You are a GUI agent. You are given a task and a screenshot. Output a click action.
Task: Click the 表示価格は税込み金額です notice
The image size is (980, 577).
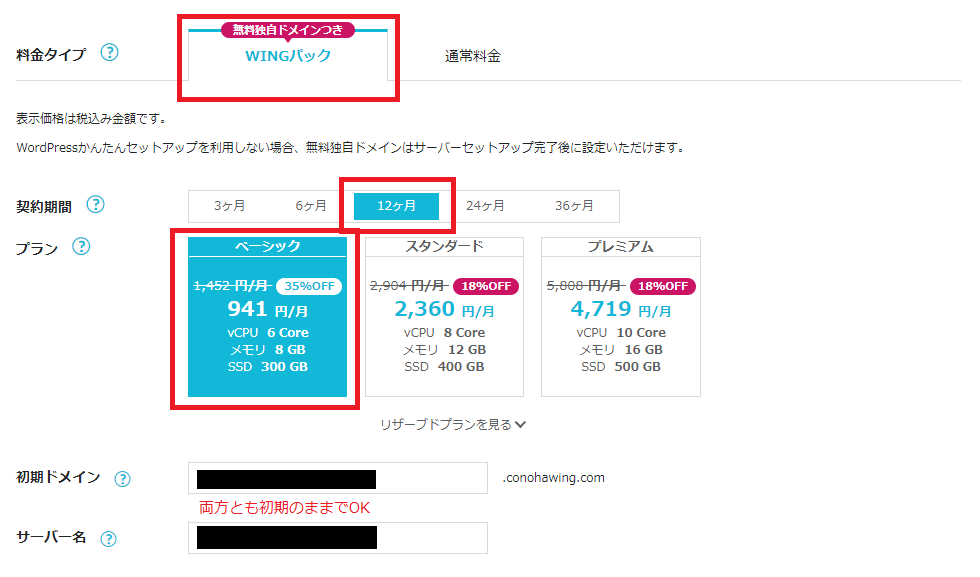click(x=91, y=118)
